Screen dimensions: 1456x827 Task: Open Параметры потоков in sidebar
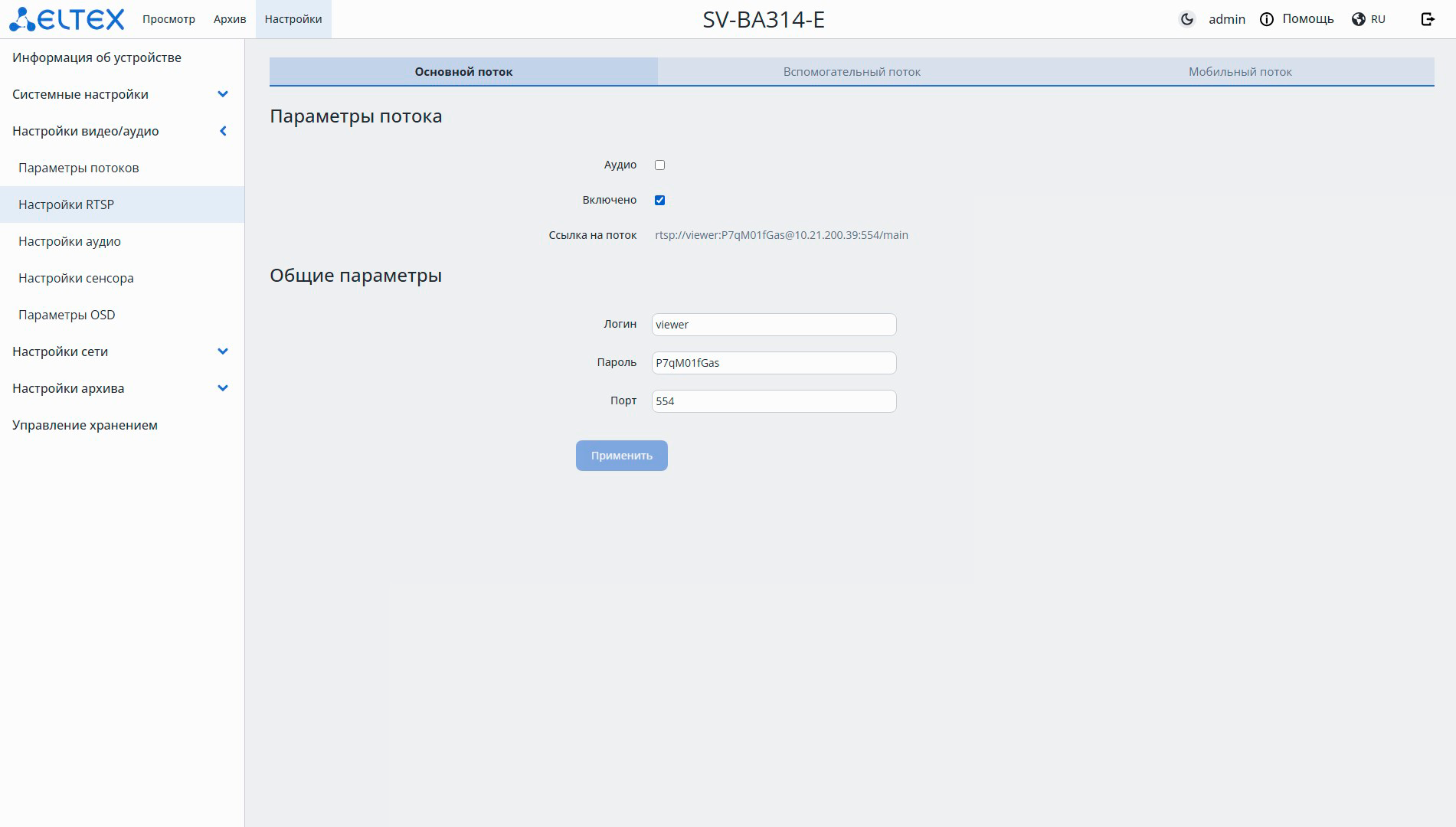tap(123, 168)
